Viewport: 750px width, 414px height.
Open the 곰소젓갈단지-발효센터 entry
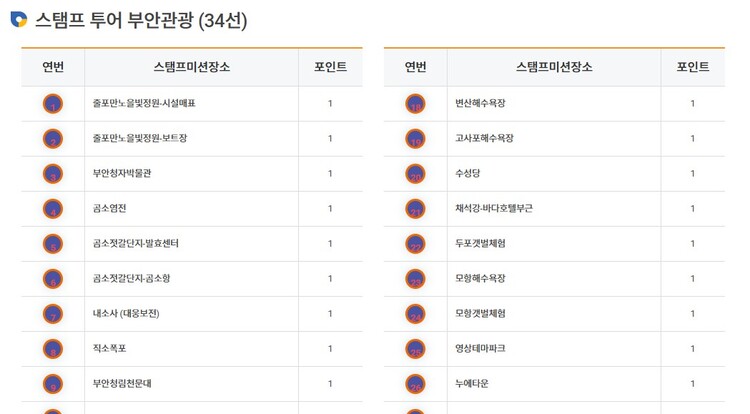135,244
